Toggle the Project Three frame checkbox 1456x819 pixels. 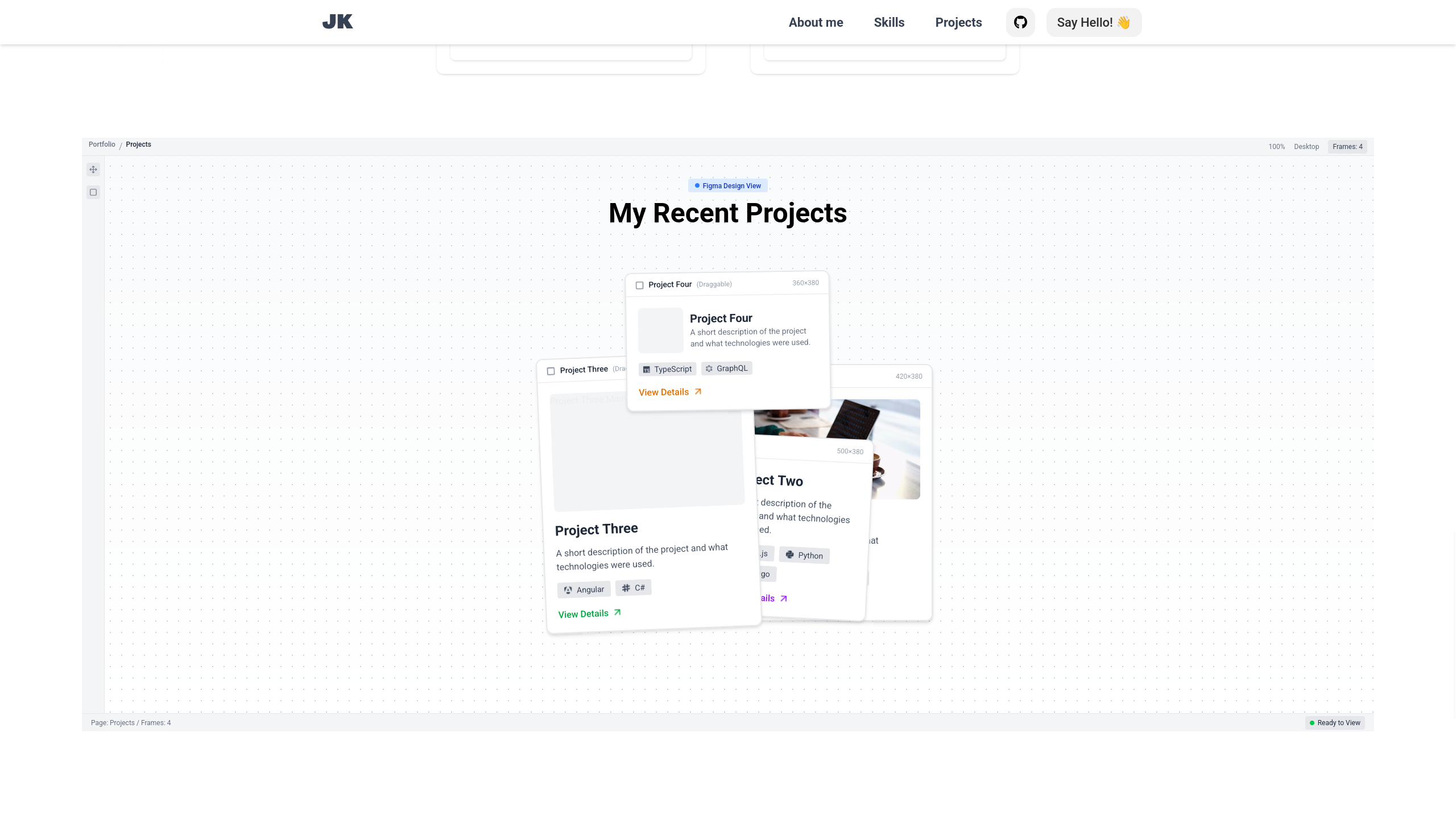(551, 371)
